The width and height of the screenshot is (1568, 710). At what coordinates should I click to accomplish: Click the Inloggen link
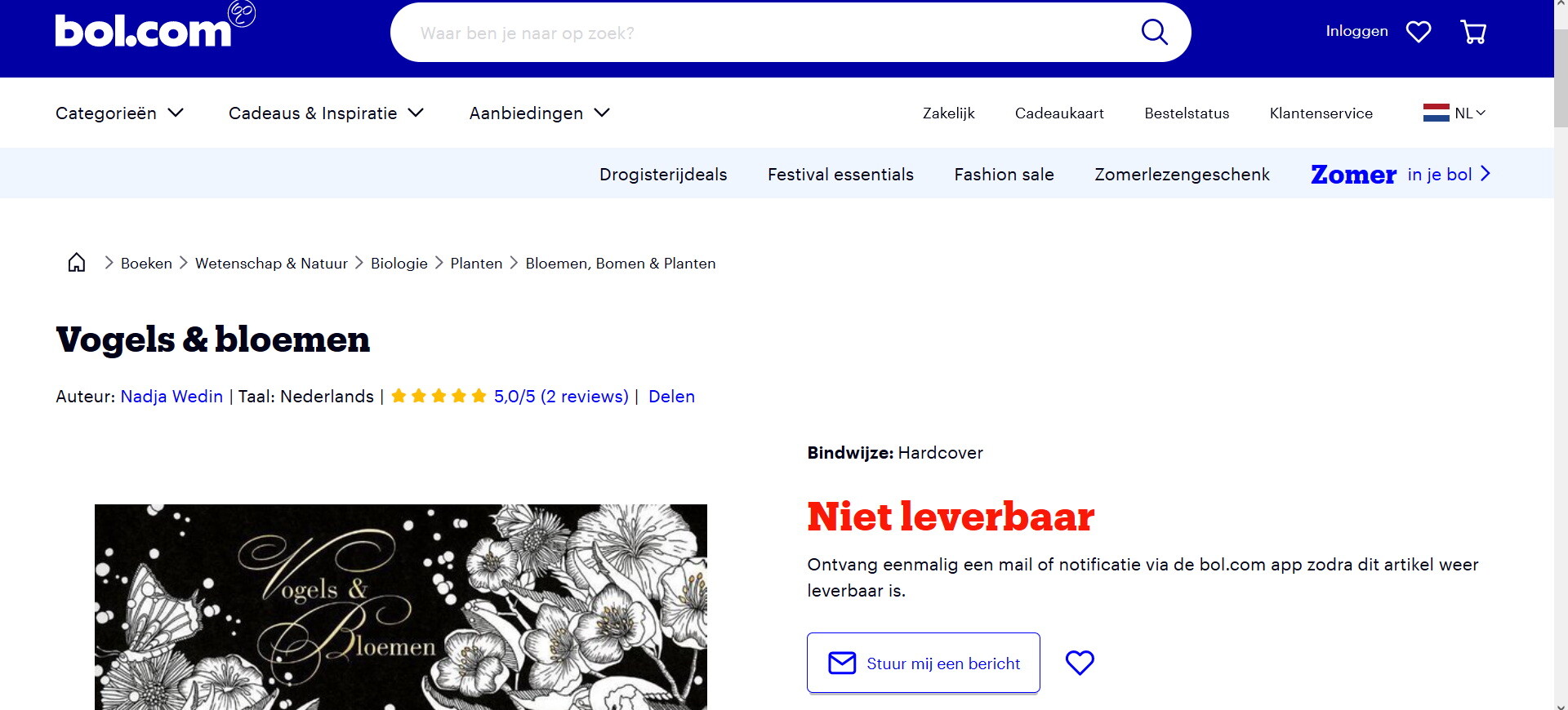[1356, 31]
